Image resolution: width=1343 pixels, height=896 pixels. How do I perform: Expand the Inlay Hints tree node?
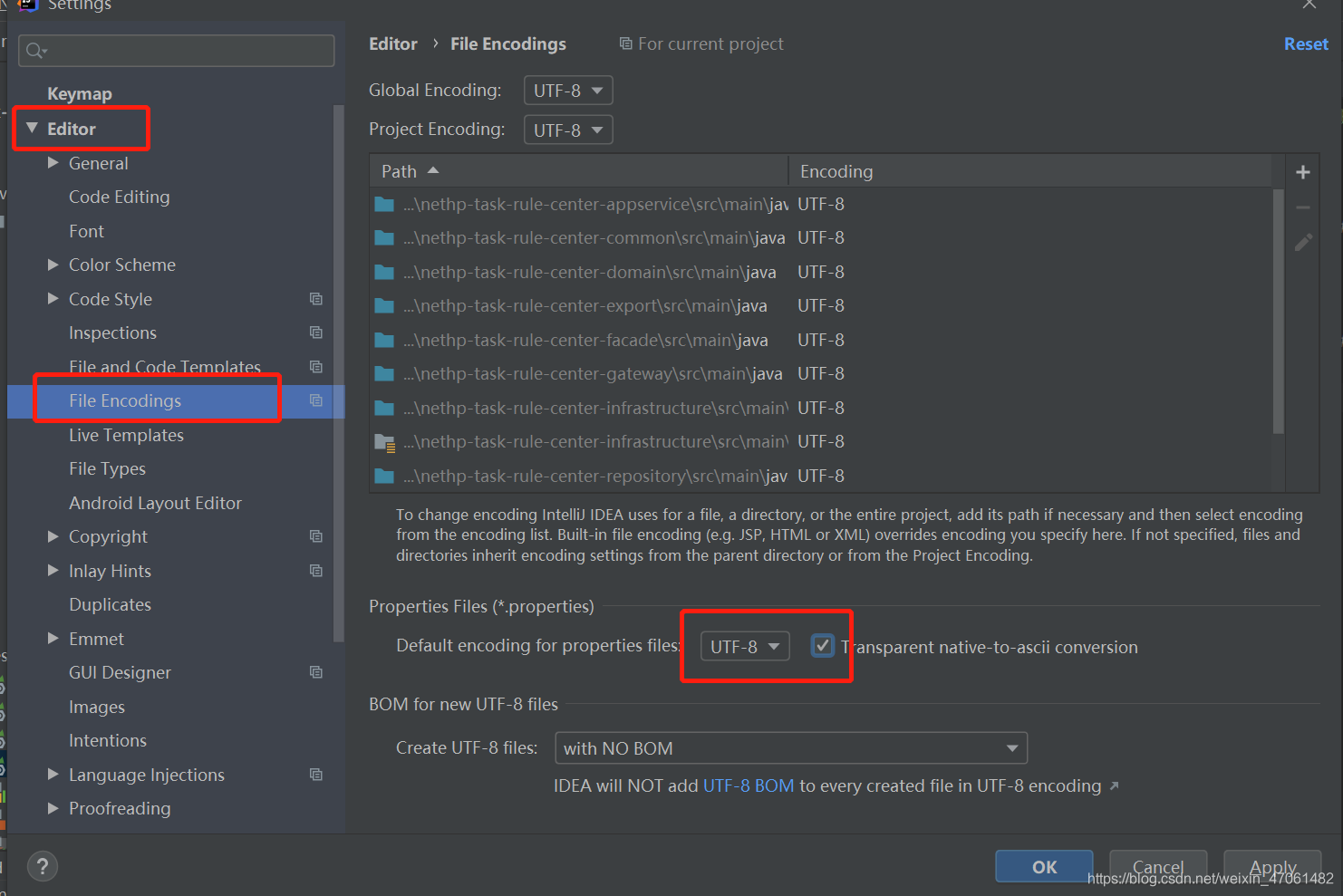[x=53, y=570]
